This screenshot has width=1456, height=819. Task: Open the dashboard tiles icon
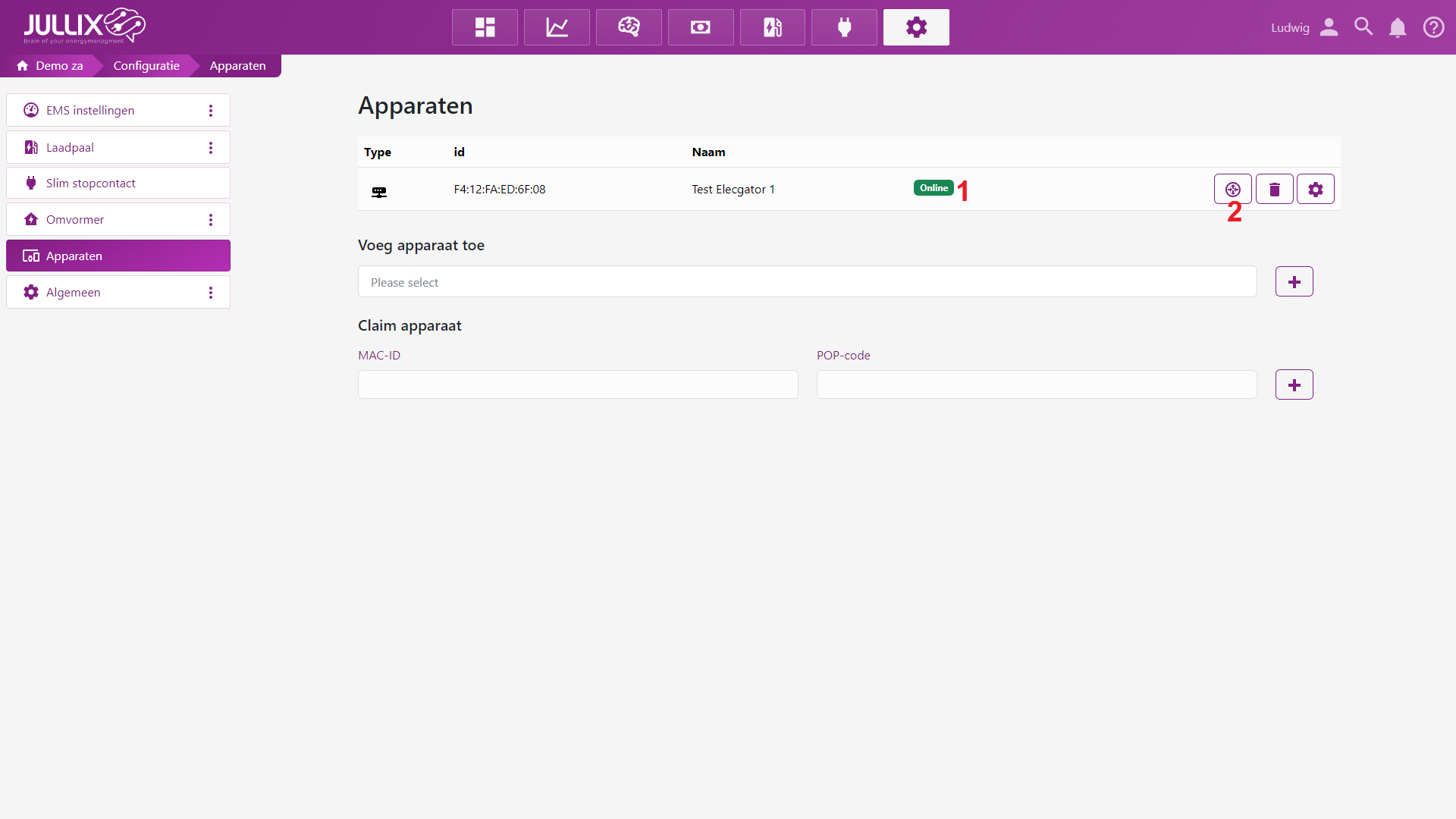485,27
